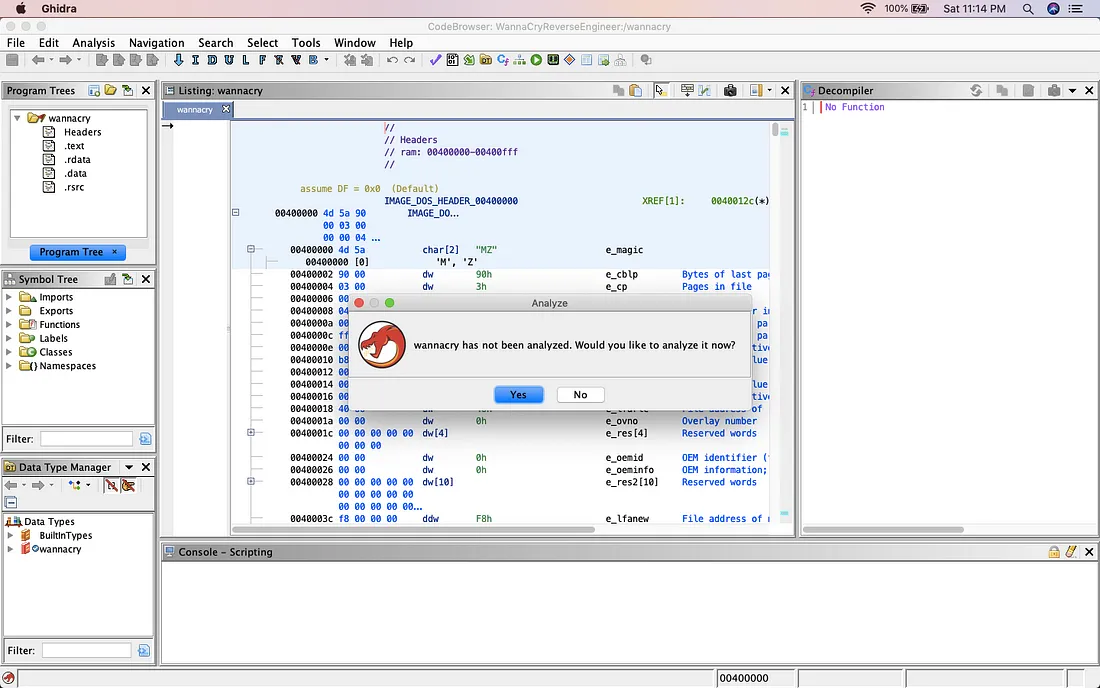The width and height of the screenshot is (1100, 688).
Task: Click No in the Analyze dialog
Action: tap(580, 395)
